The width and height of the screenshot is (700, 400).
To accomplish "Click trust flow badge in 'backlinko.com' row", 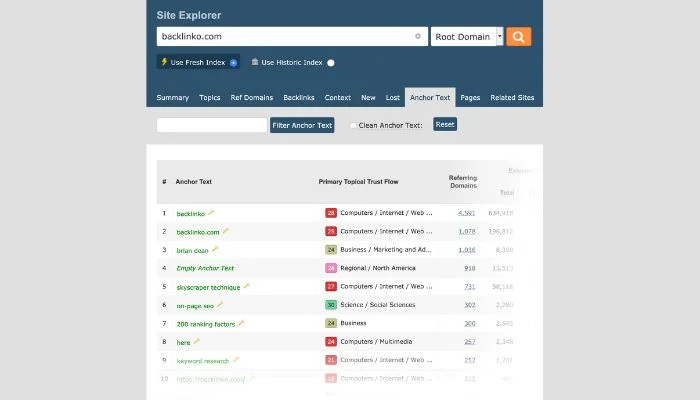I will click(331, 231).
